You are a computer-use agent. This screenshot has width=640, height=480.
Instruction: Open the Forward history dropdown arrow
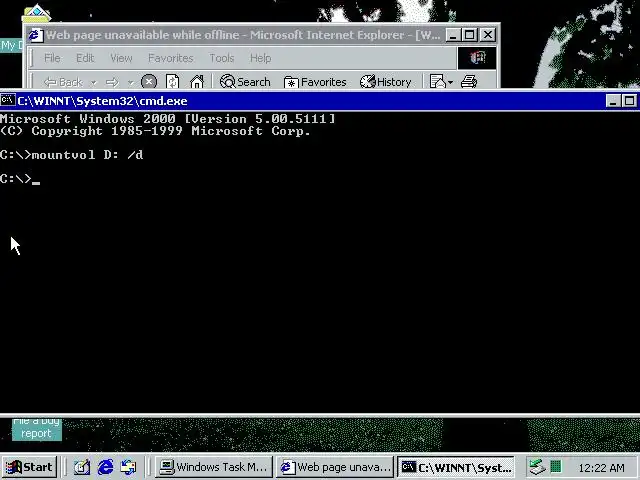pyautogui.click(x=131, y=82)
